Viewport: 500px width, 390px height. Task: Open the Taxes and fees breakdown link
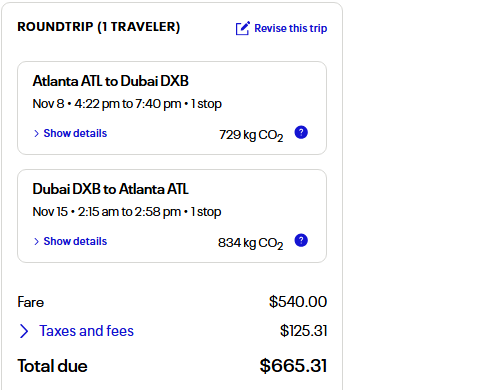(x=86, y=331)
